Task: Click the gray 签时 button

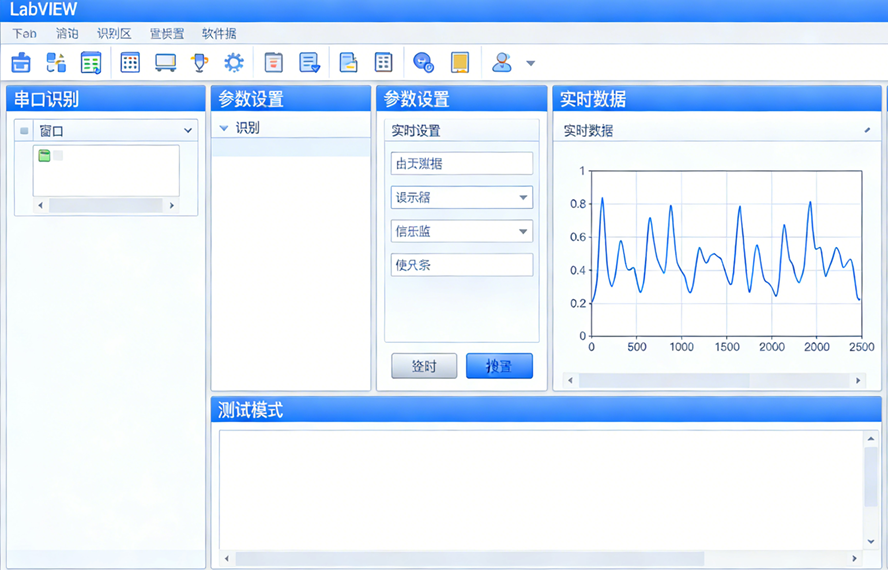Action: click(x=424, y=366)
